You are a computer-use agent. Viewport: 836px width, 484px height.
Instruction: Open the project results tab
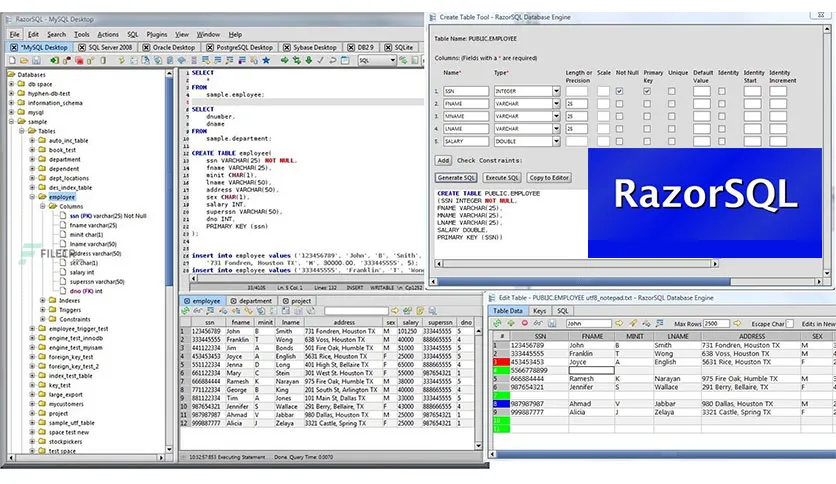click(x=297, y=301)
